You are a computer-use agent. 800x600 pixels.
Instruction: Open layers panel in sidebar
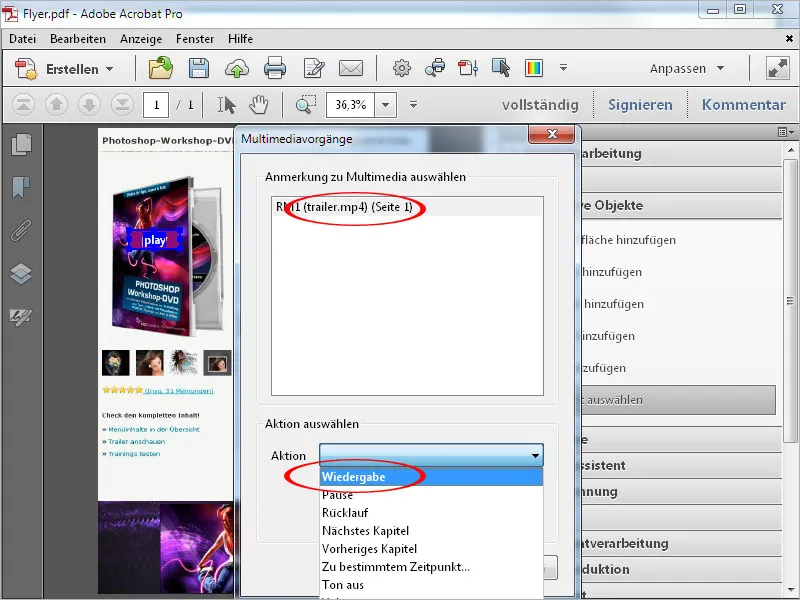(21, 273)
